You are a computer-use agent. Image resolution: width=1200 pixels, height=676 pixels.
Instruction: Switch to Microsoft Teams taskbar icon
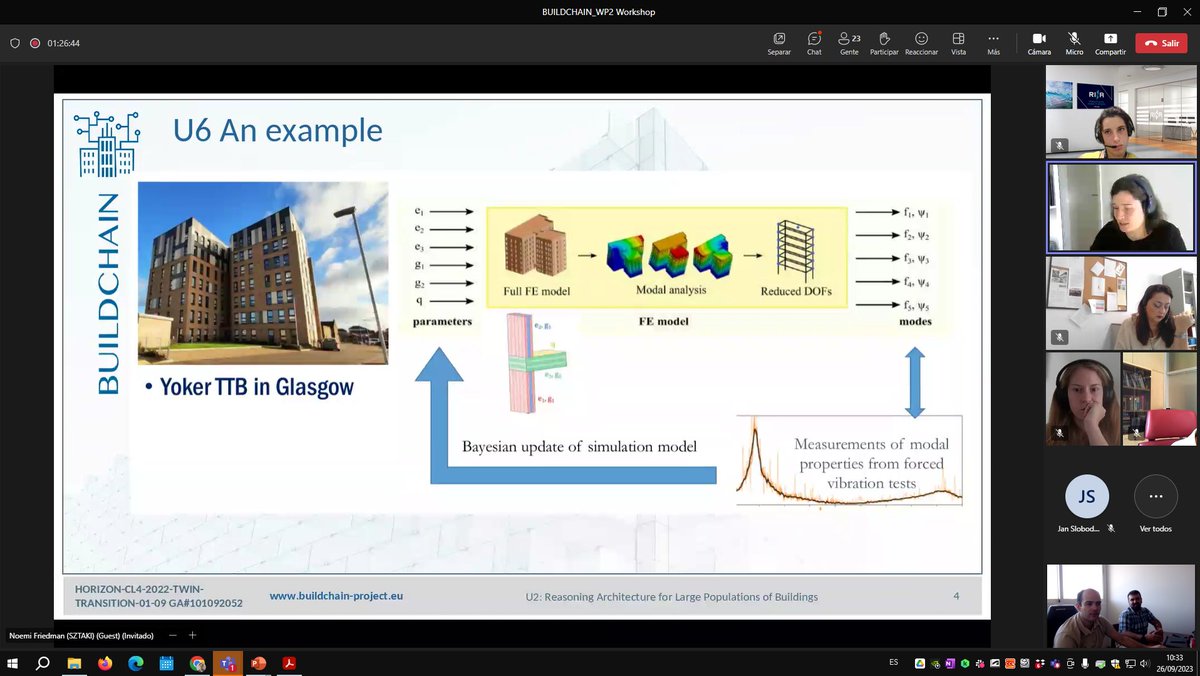coord(227,663)
